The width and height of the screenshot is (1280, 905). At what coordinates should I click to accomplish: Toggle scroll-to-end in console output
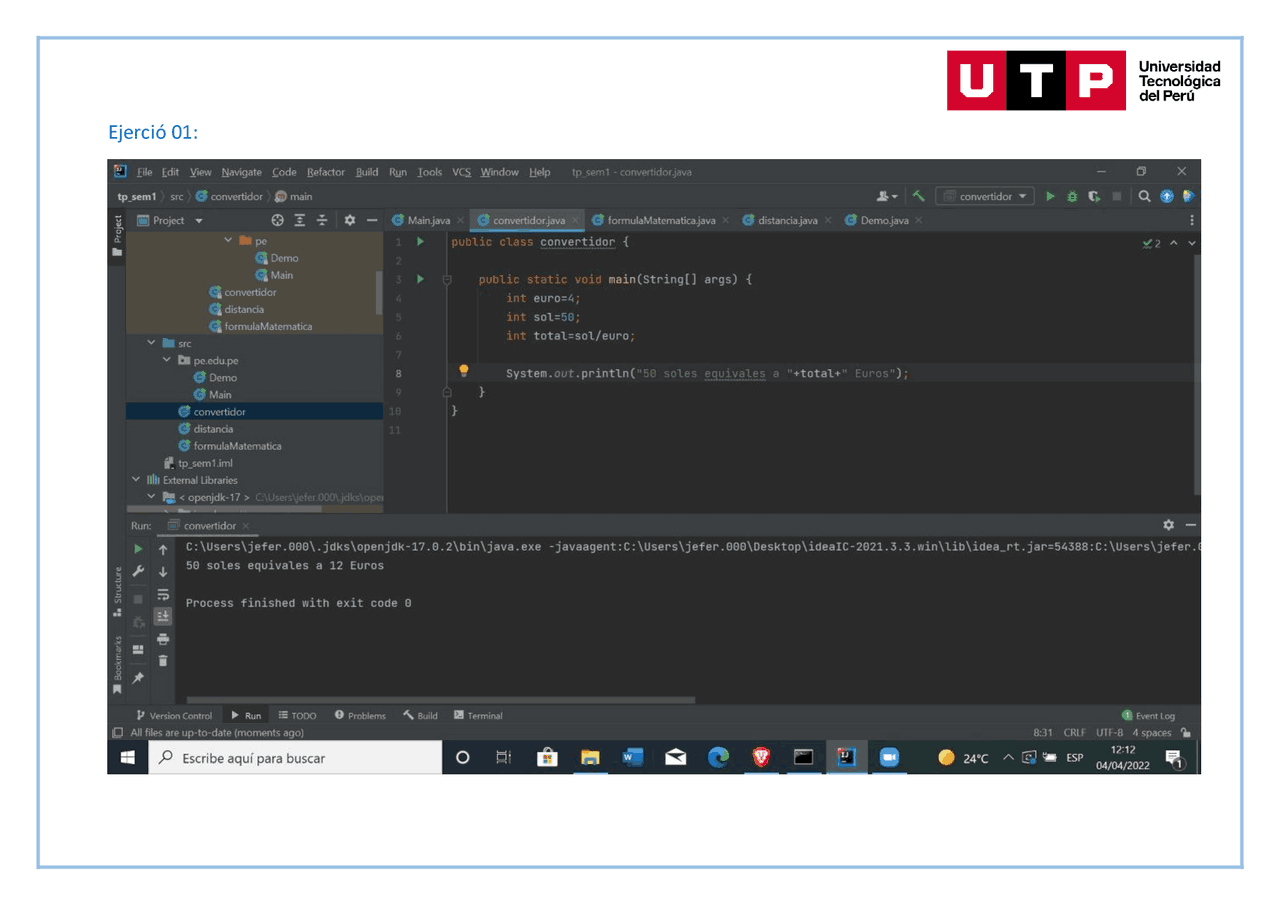point(163,615)
